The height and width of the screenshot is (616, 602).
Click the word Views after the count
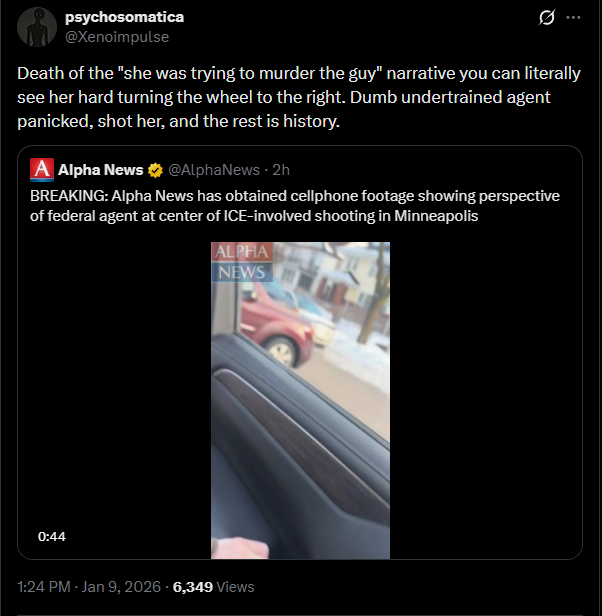[236, 587]
